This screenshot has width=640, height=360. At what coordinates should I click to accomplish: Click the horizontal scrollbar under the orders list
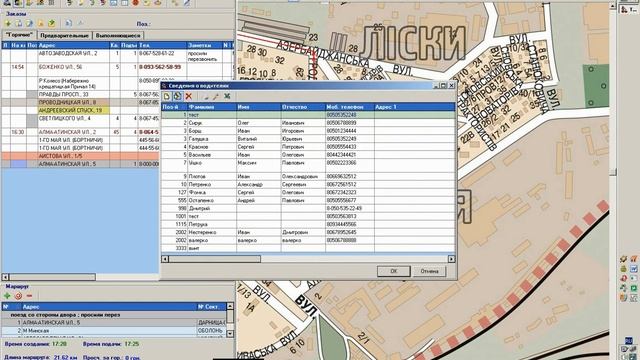click(x=52, y=277)
